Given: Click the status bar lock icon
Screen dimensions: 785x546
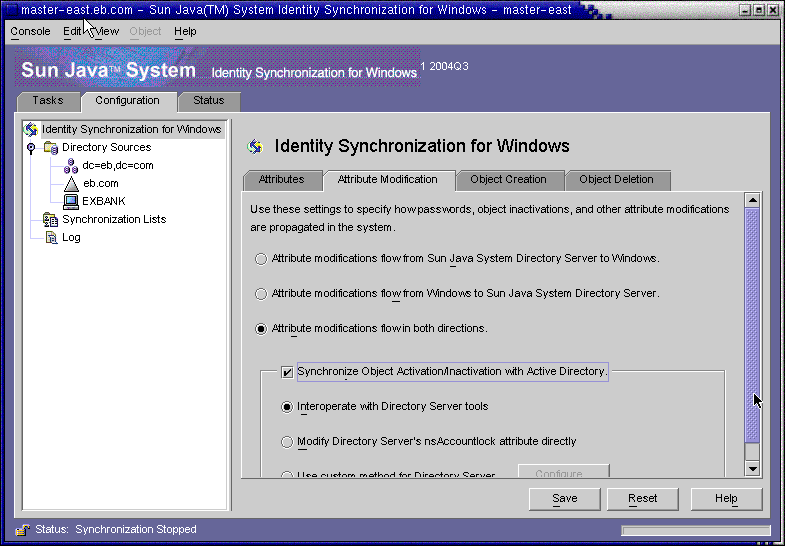Looking at the screenshot, I should coord(23,530).
